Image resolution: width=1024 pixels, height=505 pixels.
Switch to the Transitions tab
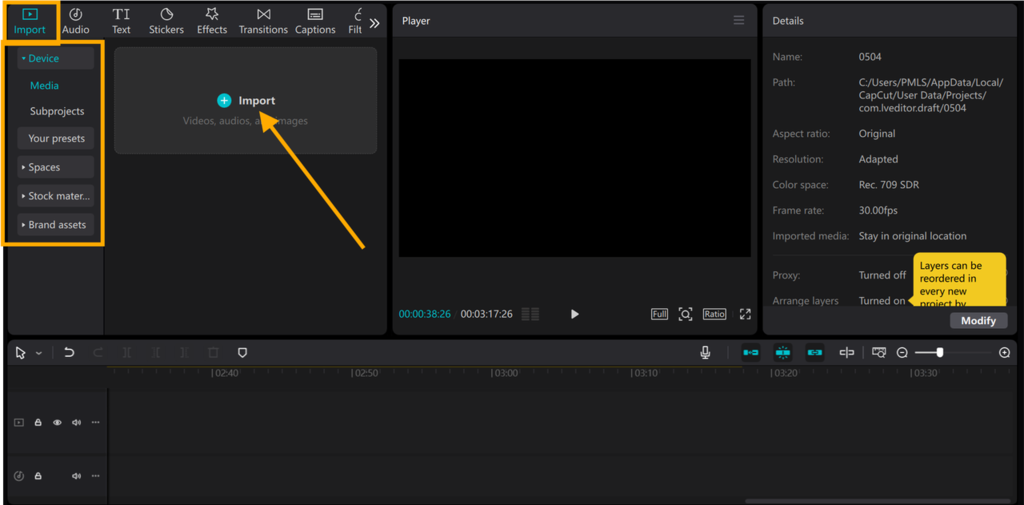click(263, 21)
